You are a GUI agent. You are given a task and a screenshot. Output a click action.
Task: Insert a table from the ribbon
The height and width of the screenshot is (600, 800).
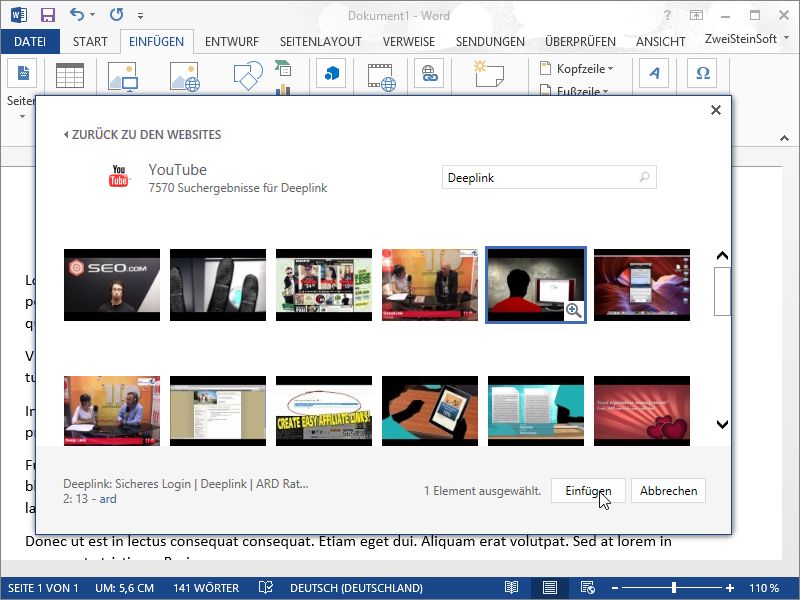click(x=70, y=76)
